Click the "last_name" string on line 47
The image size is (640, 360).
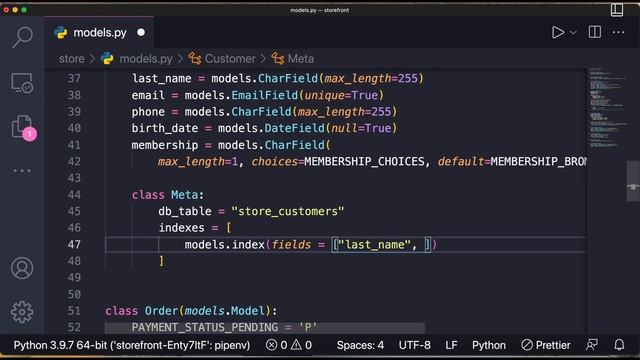(374, 244)
